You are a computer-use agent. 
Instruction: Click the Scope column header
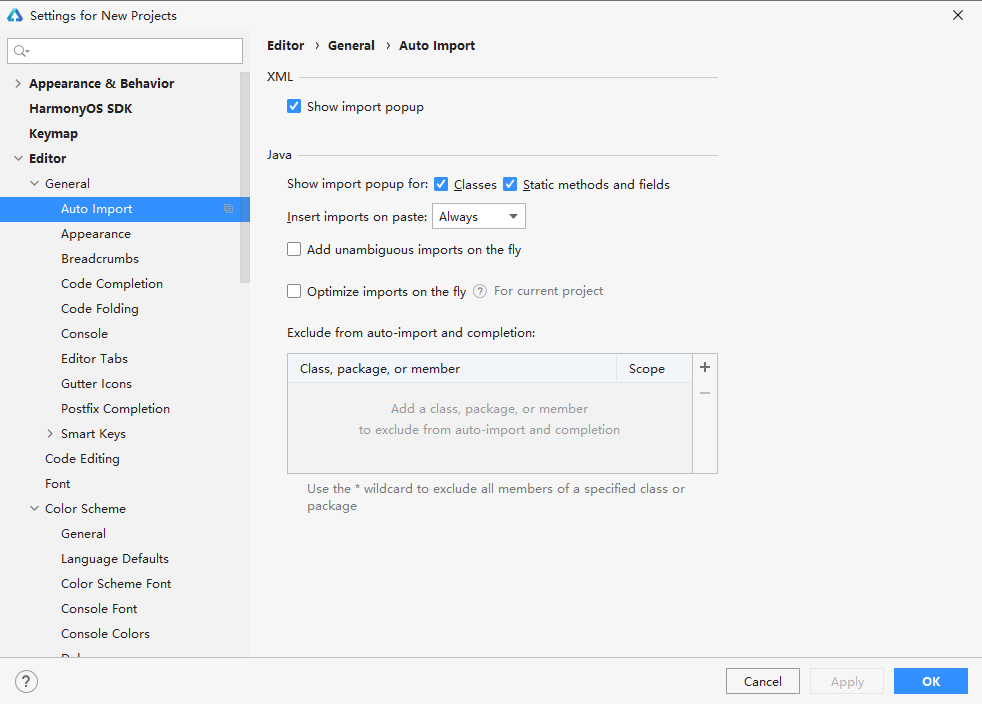[654, 368]
